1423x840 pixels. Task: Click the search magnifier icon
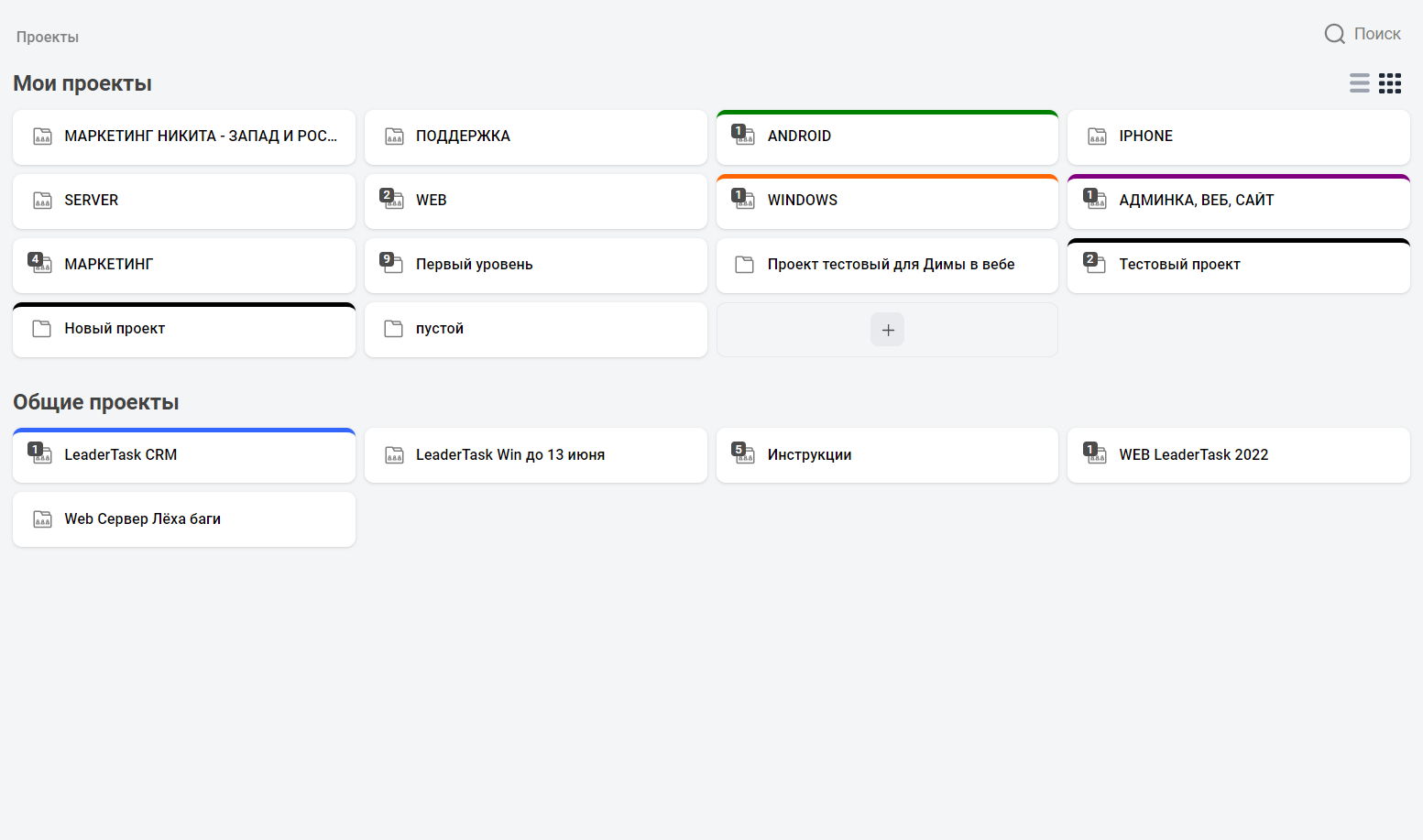pyautogui.click(x=1335, y=34)
